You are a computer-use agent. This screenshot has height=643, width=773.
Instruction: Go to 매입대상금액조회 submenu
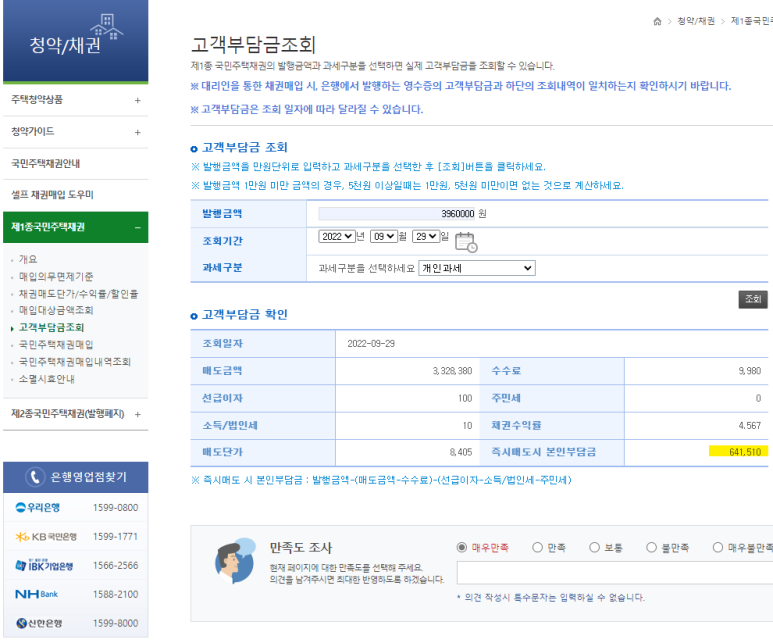pyautogui.click(x=56, y=310)
